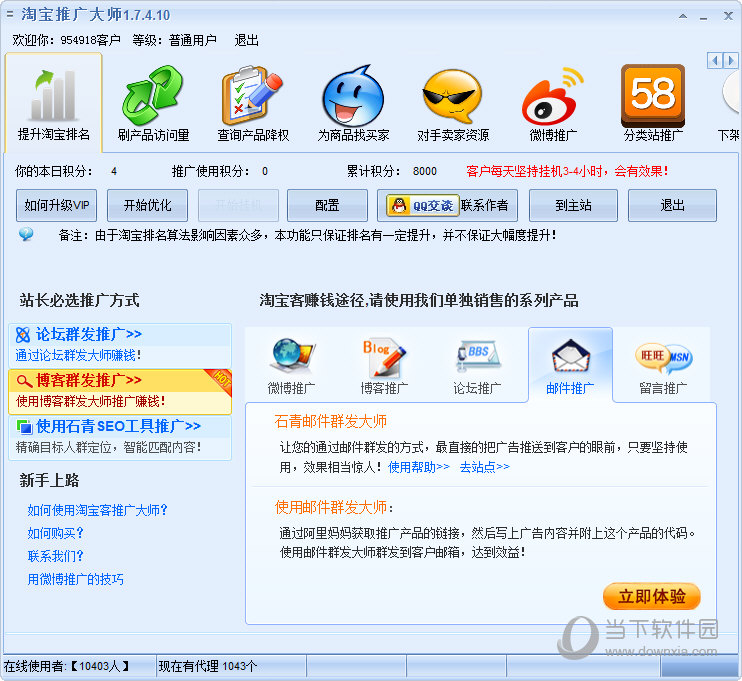Click the 欢迎你: 954918客户 text
Screen dimensions: 742x681
[66, 40]
